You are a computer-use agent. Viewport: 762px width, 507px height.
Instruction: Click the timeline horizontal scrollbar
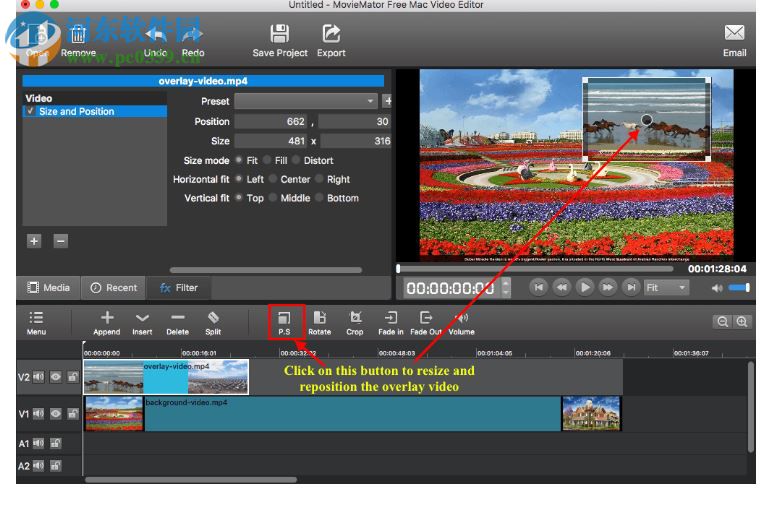[x=190, y=480]
